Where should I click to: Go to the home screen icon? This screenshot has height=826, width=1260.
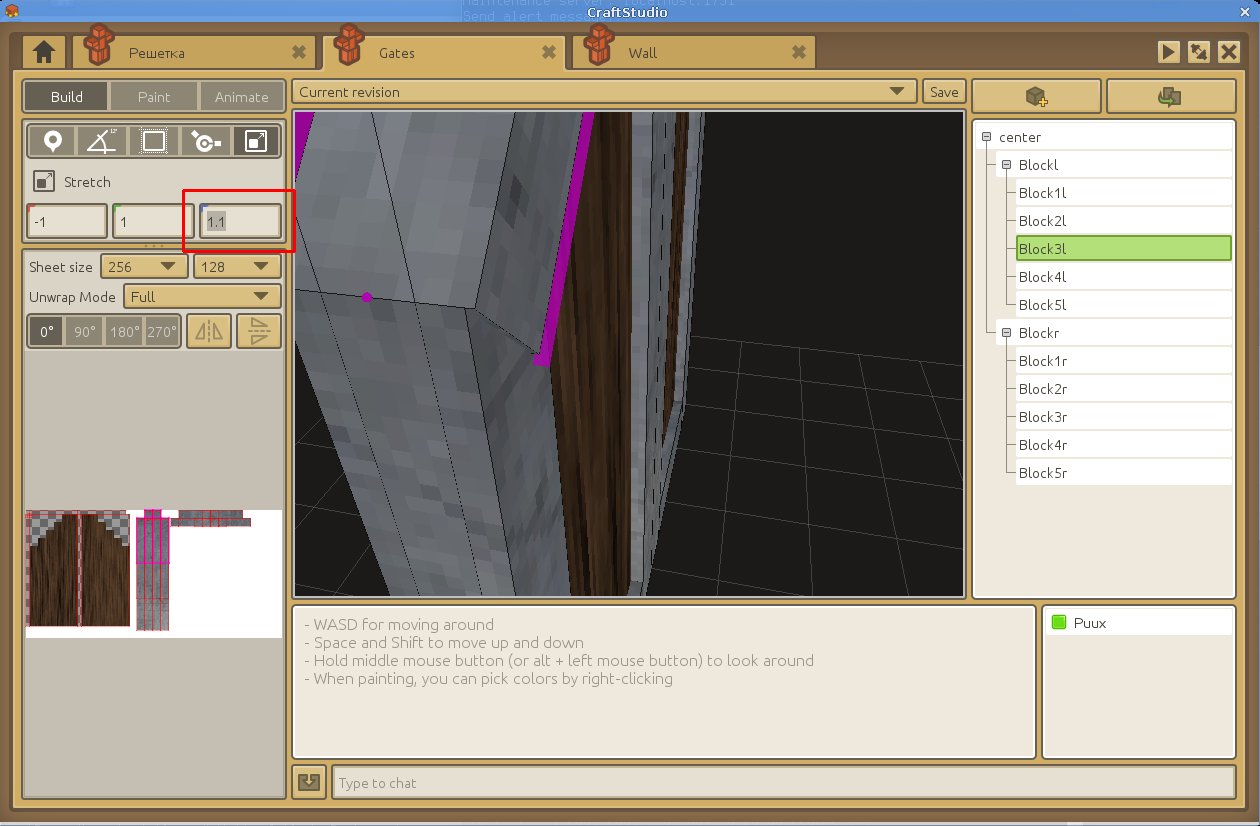tap(44, 52)
